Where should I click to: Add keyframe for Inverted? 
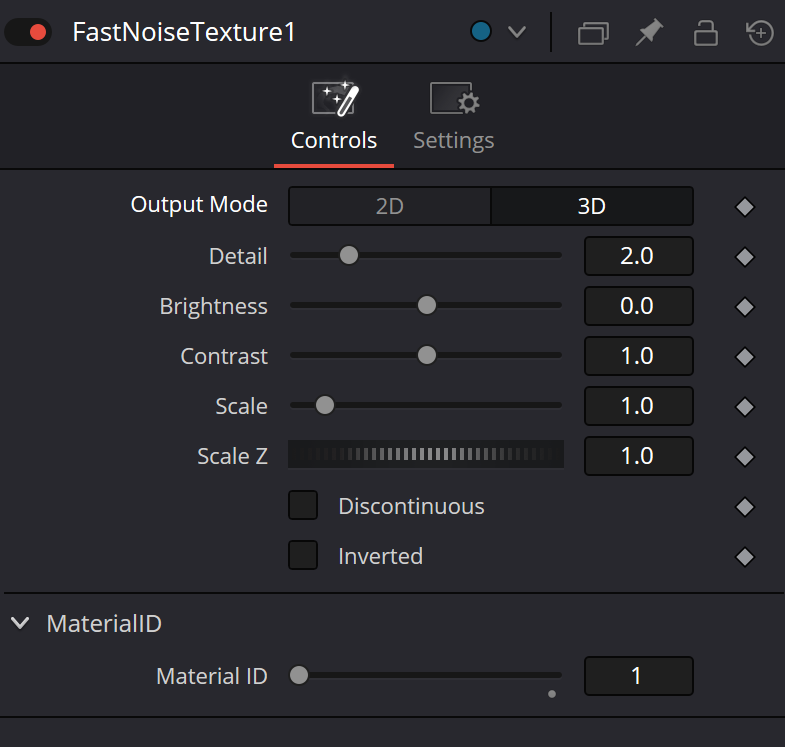(x=744, y=557)
